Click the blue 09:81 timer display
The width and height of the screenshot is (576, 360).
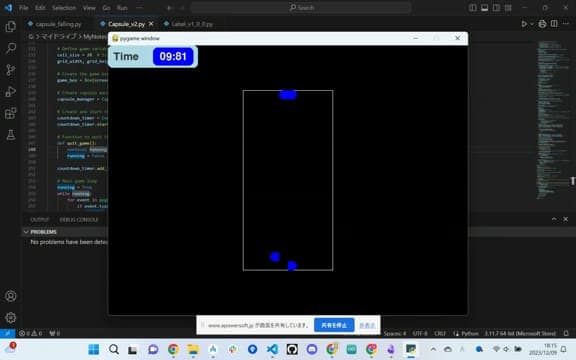(173, 57)
